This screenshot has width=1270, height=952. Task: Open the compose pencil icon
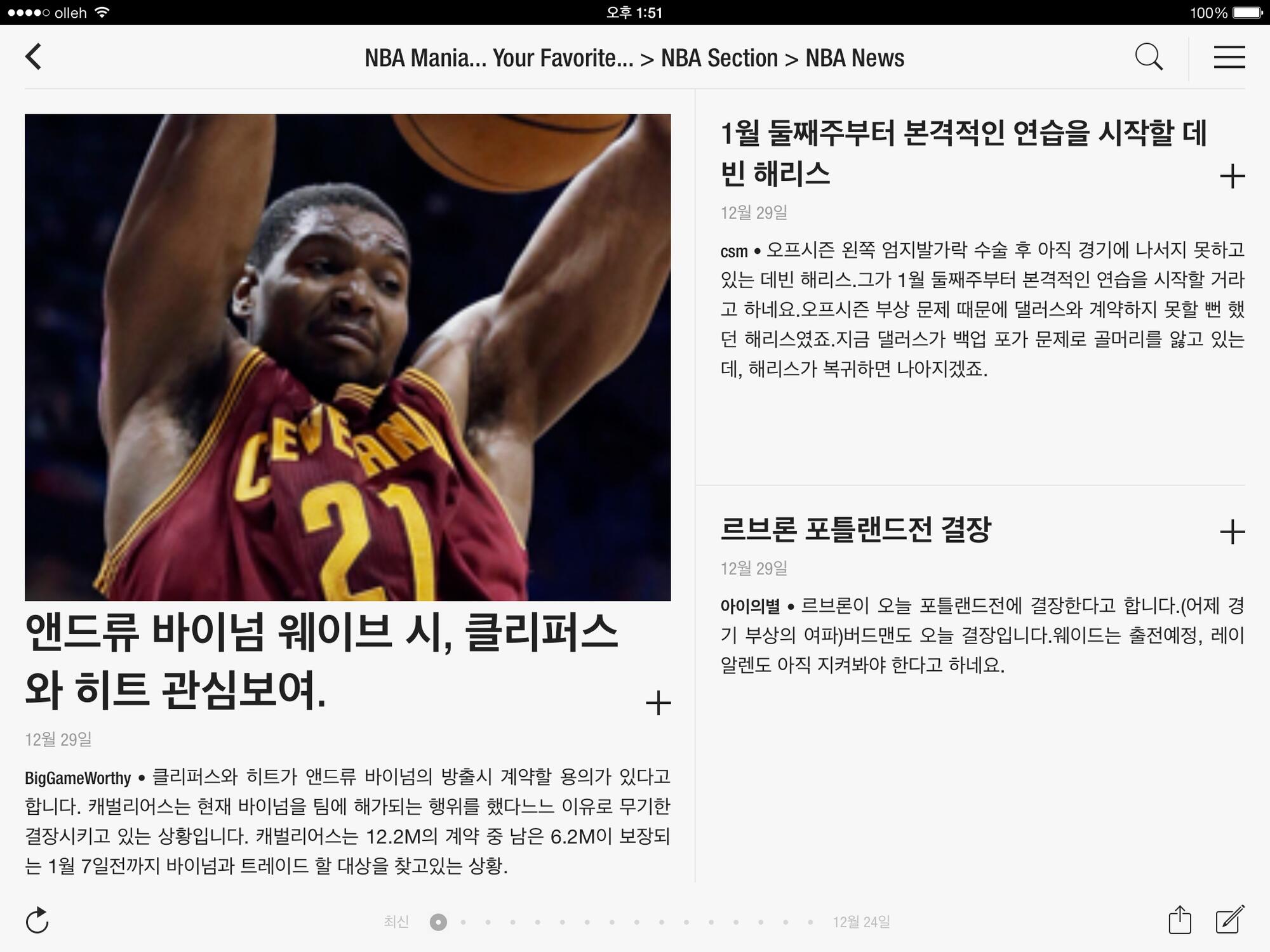[1229, 920]
